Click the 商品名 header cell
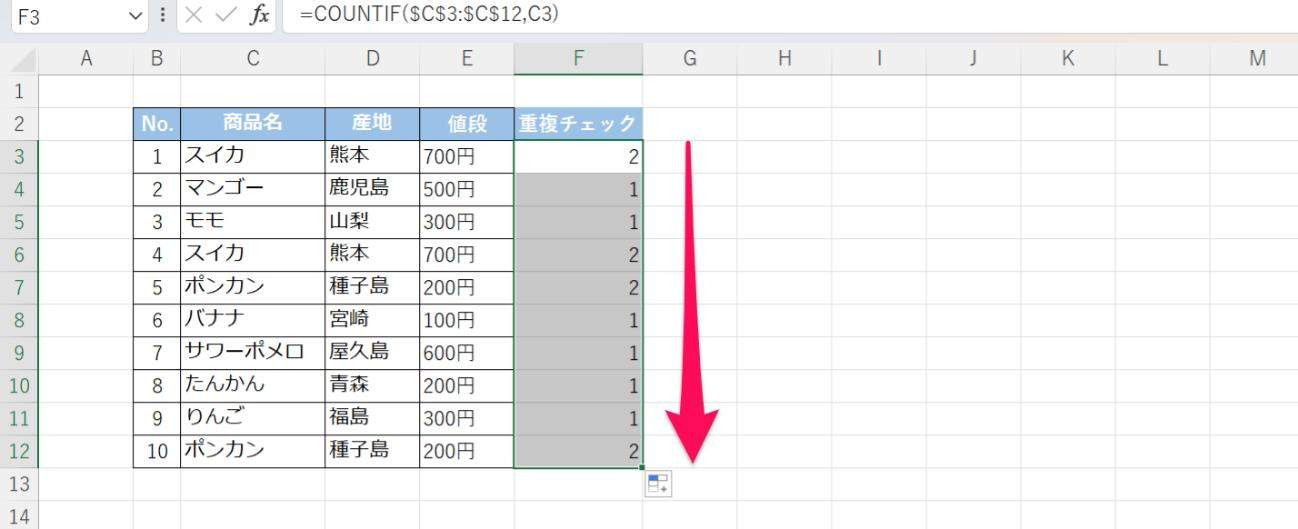 (x=253, y=124)
